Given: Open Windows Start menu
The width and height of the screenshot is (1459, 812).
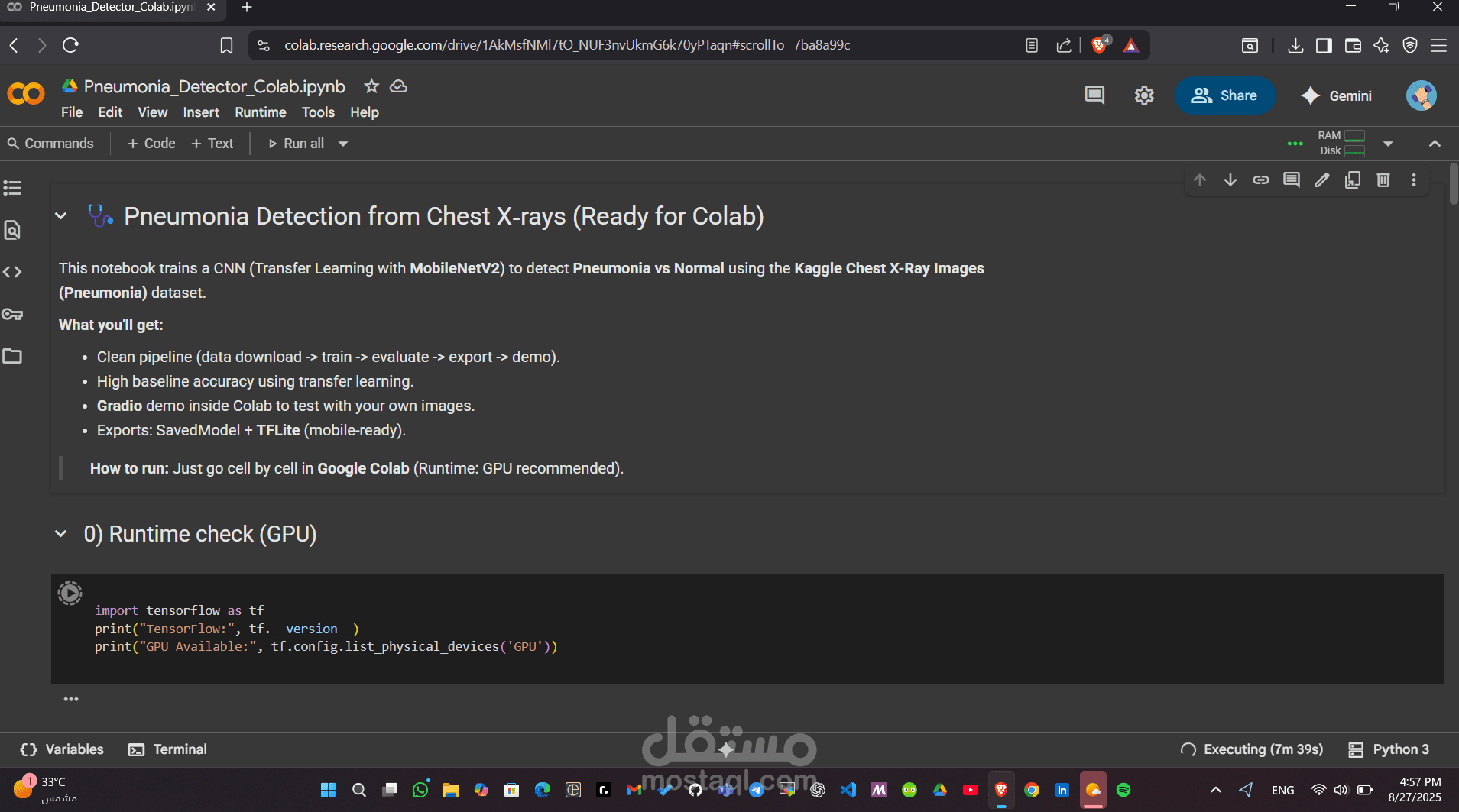Looking at the screenshot, I should click(328, 790).
